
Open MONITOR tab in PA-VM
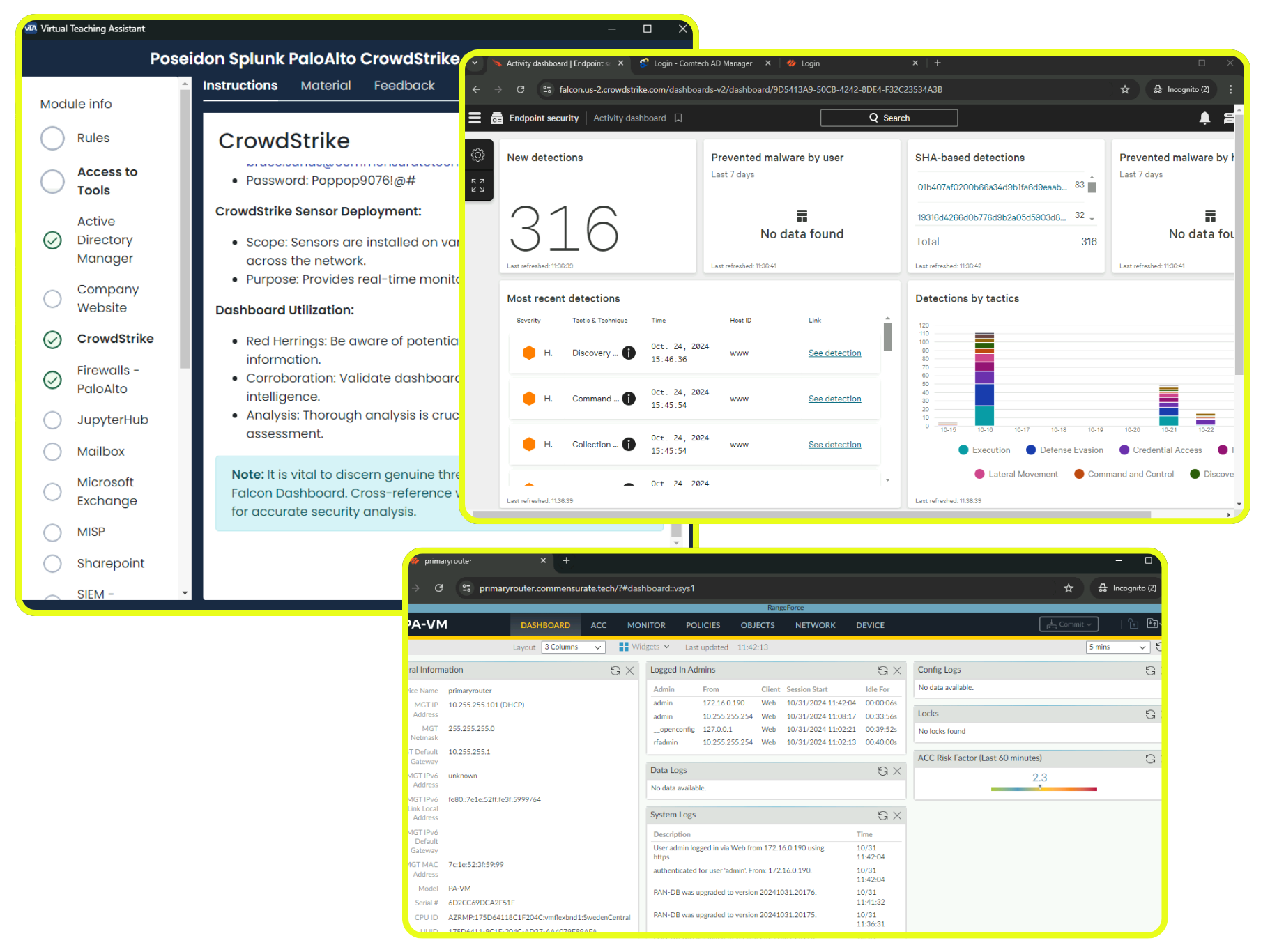coord(646,625)
